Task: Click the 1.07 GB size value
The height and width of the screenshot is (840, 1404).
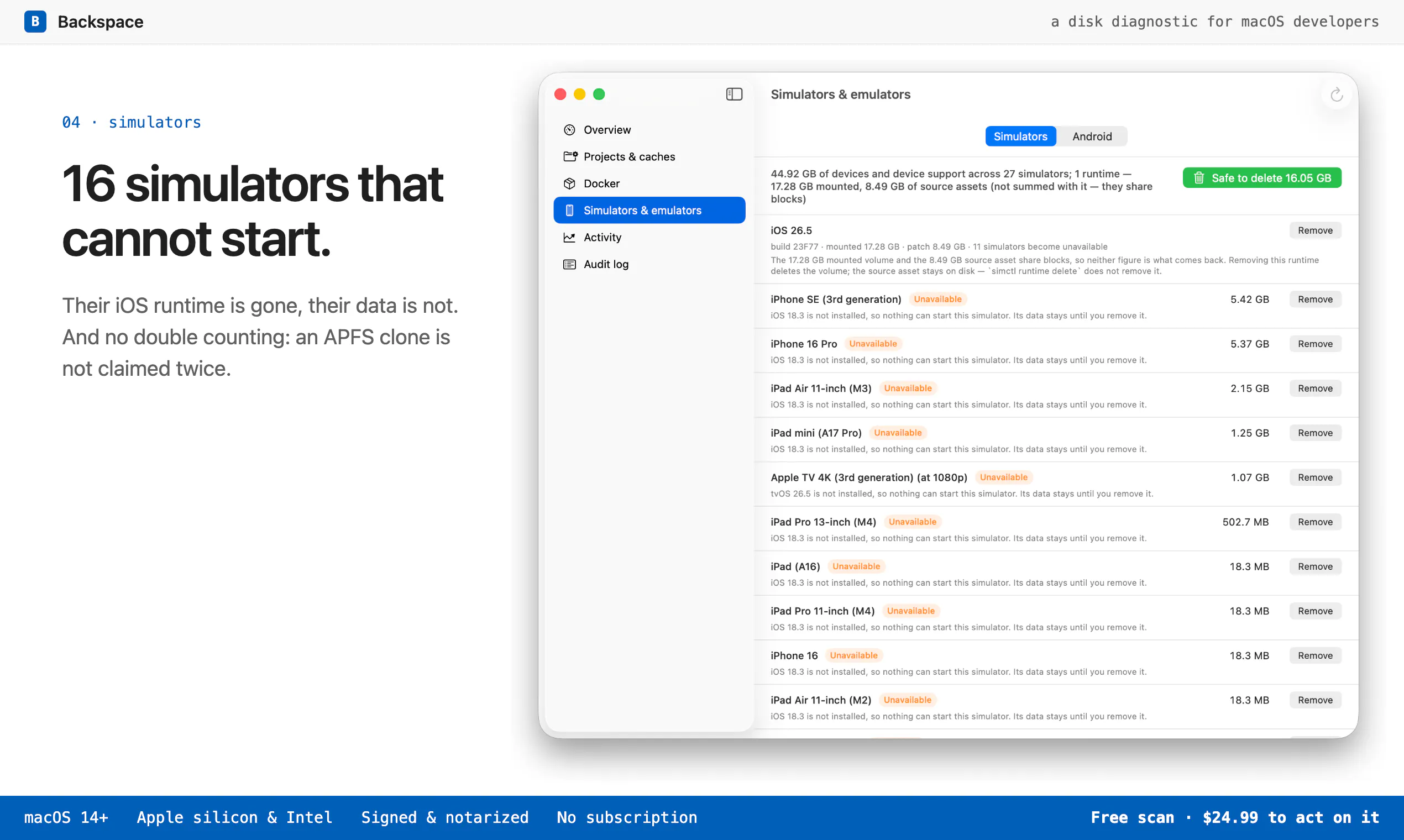Action: click(x=1249, y=477)
